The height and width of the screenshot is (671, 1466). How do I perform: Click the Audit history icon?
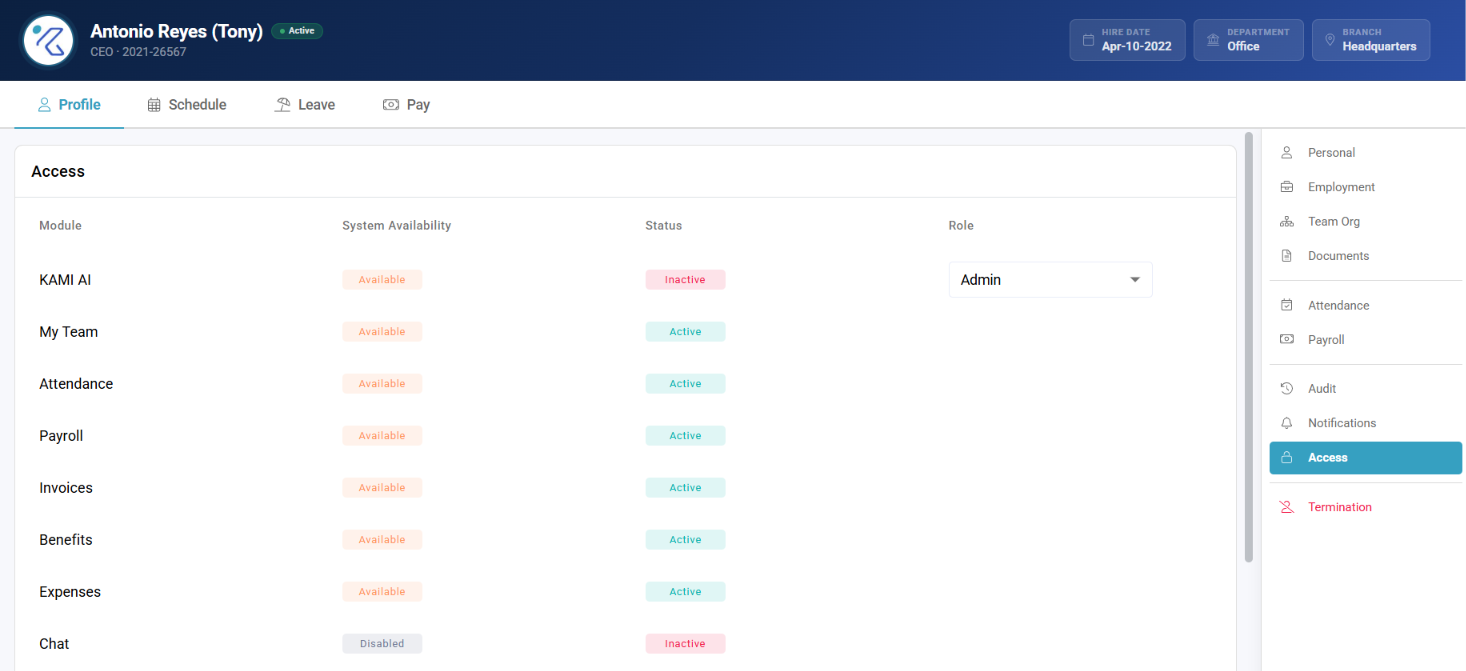1287,389
